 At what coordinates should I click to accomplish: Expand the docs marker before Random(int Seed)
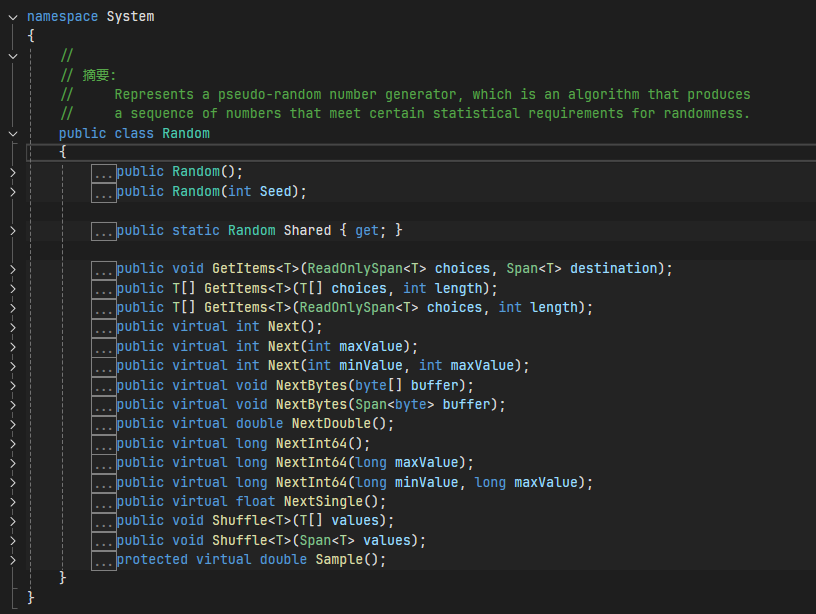coord(103,191)
